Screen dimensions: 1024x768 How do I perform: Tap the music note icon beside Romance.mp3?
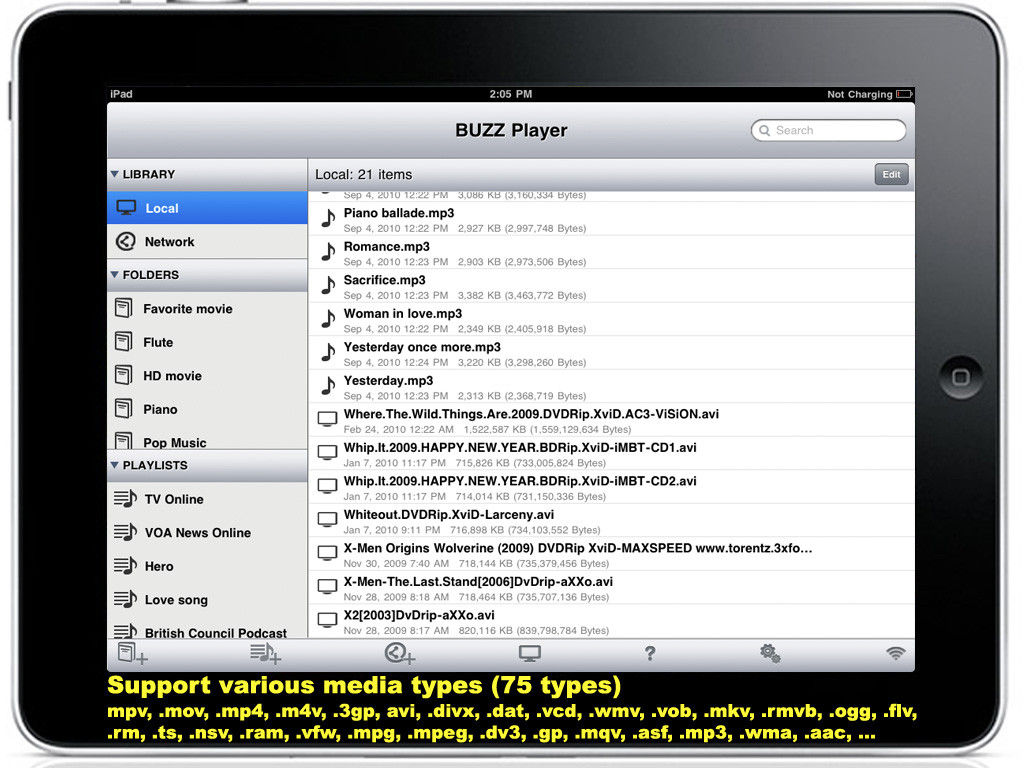[x=328, y=252]
